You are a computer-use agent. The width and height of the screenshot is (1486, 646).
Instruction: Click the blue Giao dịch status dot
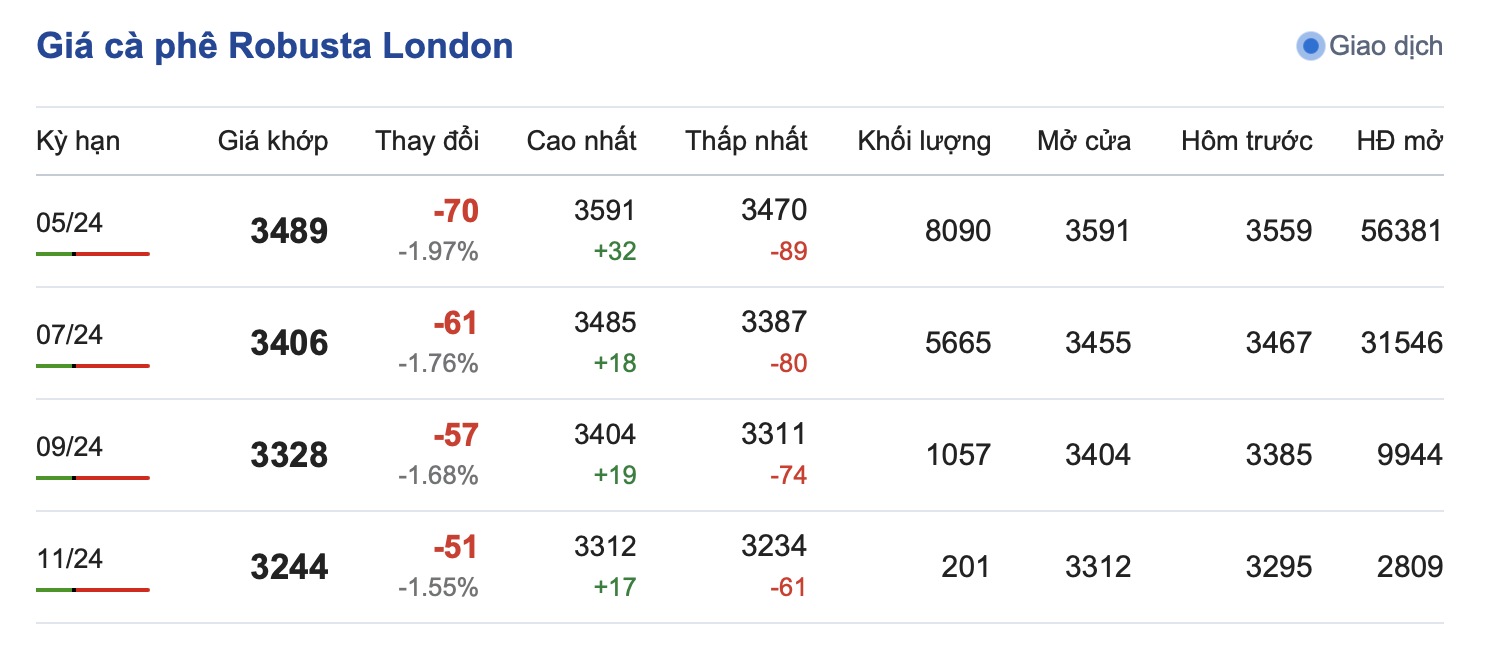point(1310,46)
